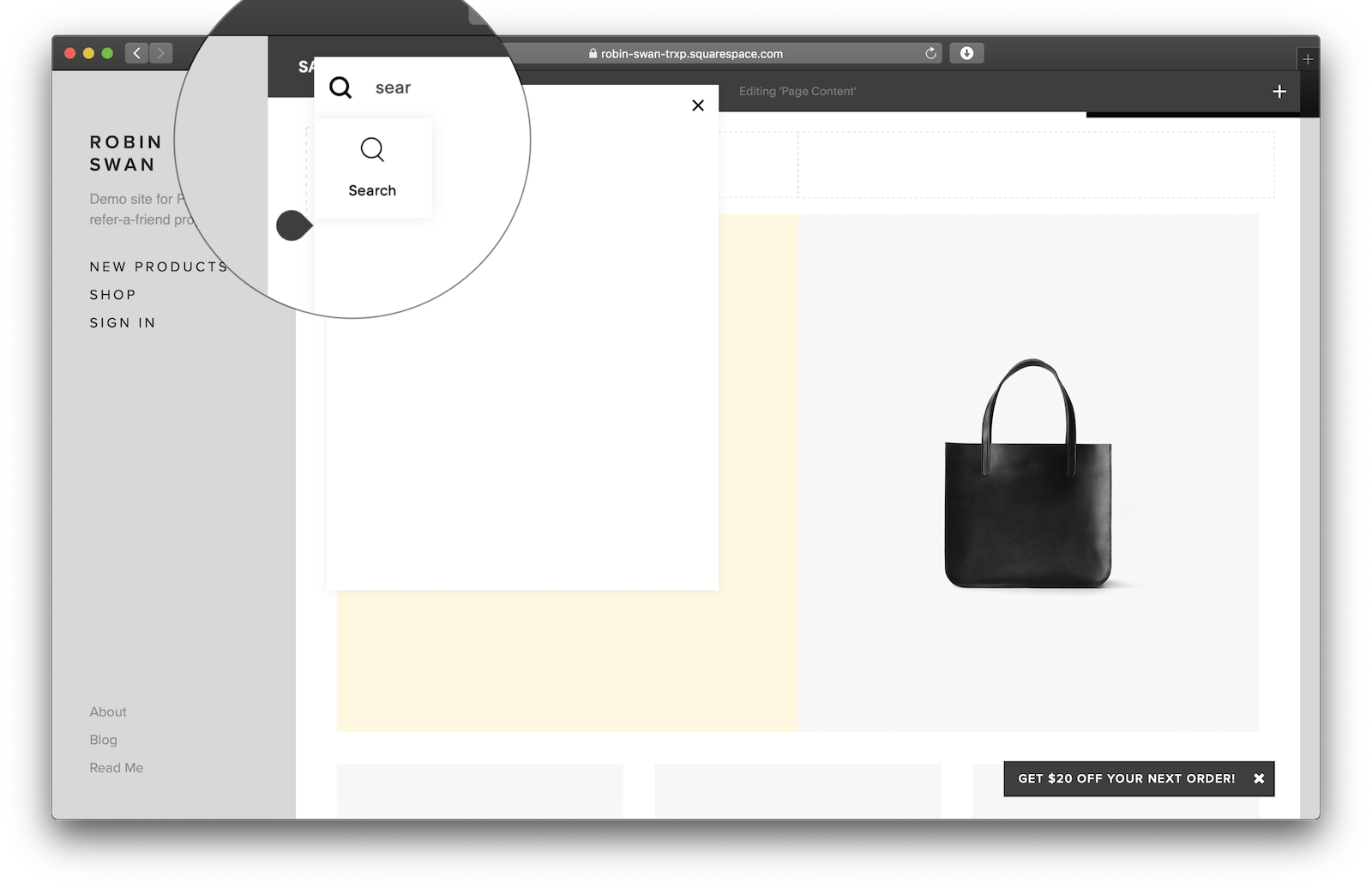This screenshot has width=1372, height=888.
Task: Close the block picker popup
Action: click(x=698, y=105)
